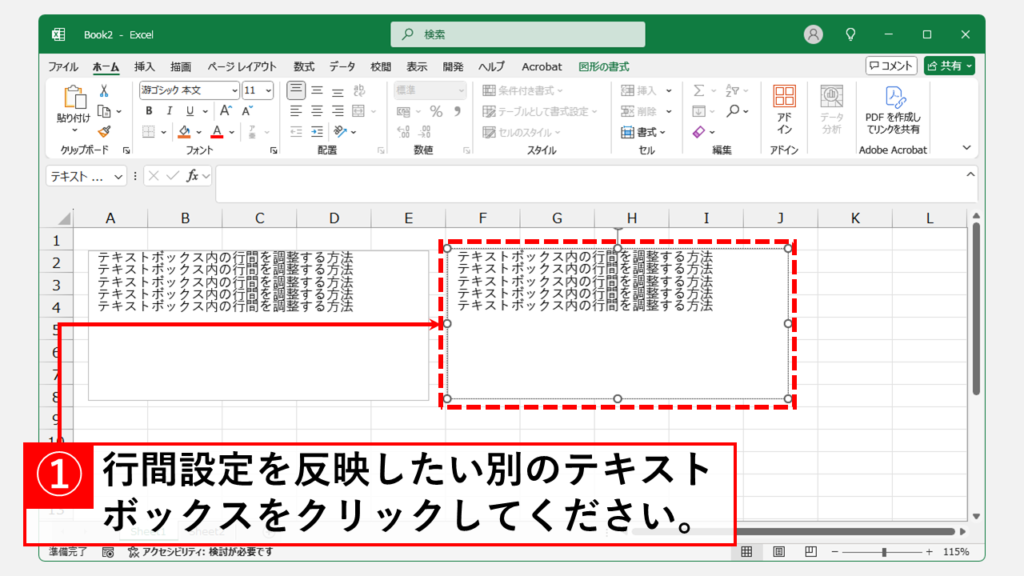Image resolution: width=1024 pixels, height=576 pixels.
Task: Click the 検索 search box in title bar
Action: tap(517, 34)
